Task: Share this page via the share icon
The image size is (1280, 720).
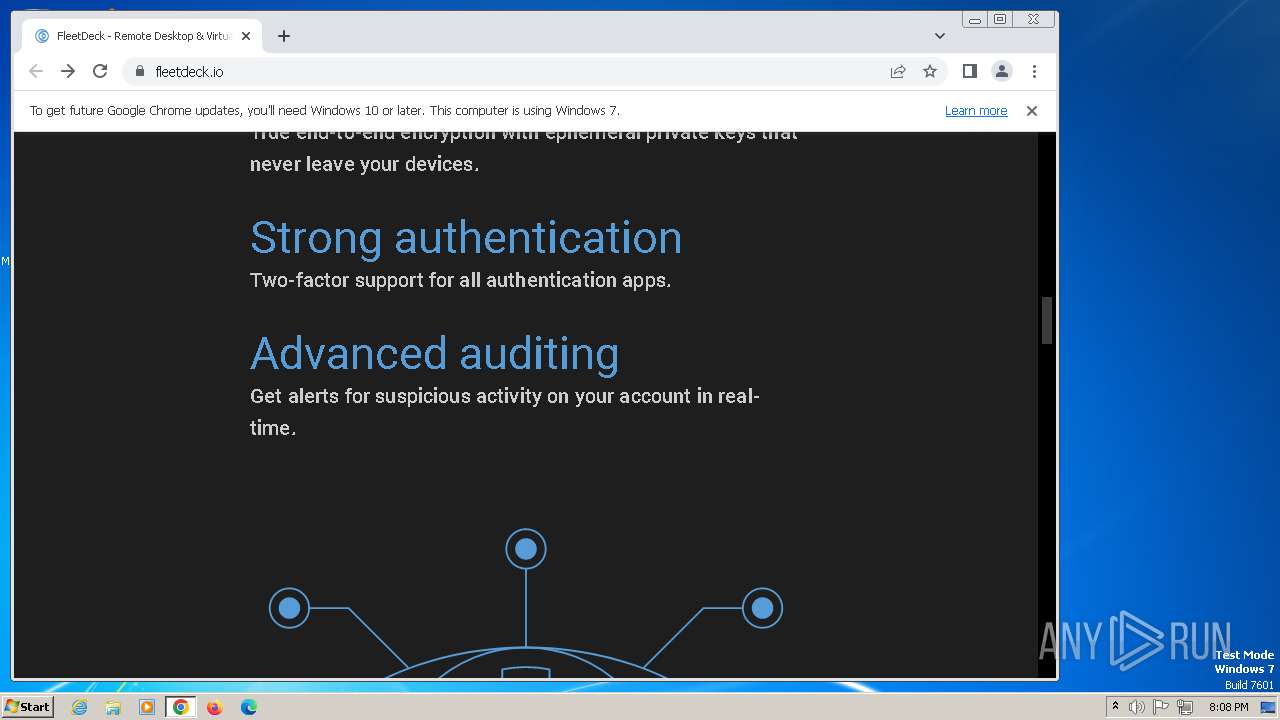Action: tap(898, 71)
